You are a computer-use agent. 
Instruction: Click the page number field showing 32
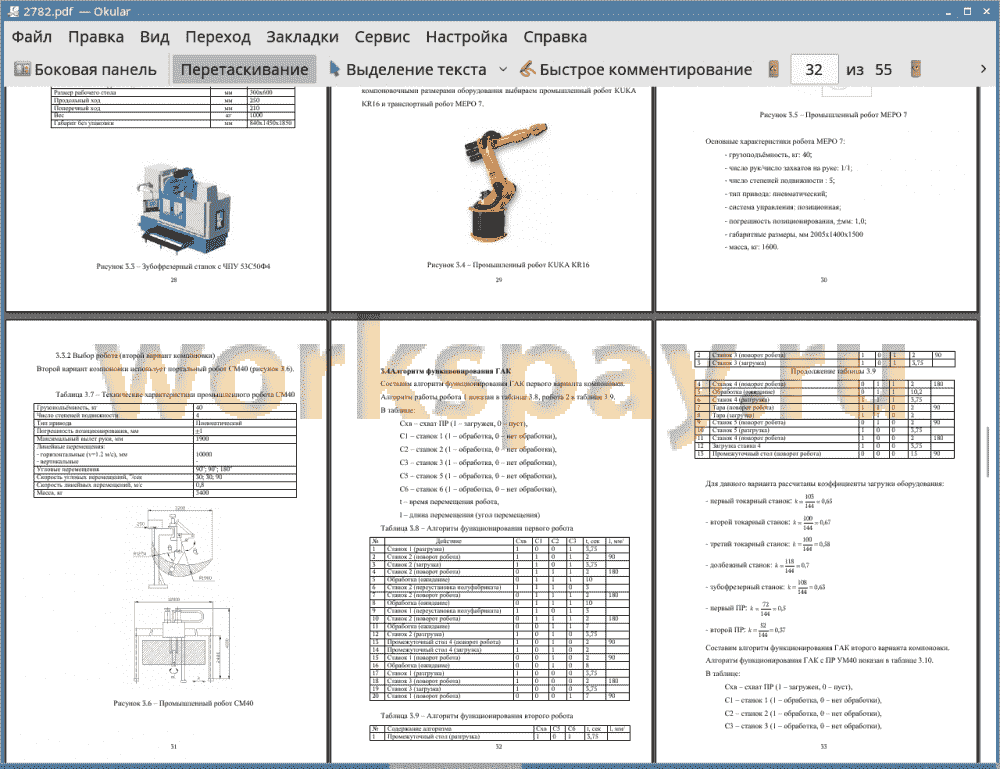(814, 70)
